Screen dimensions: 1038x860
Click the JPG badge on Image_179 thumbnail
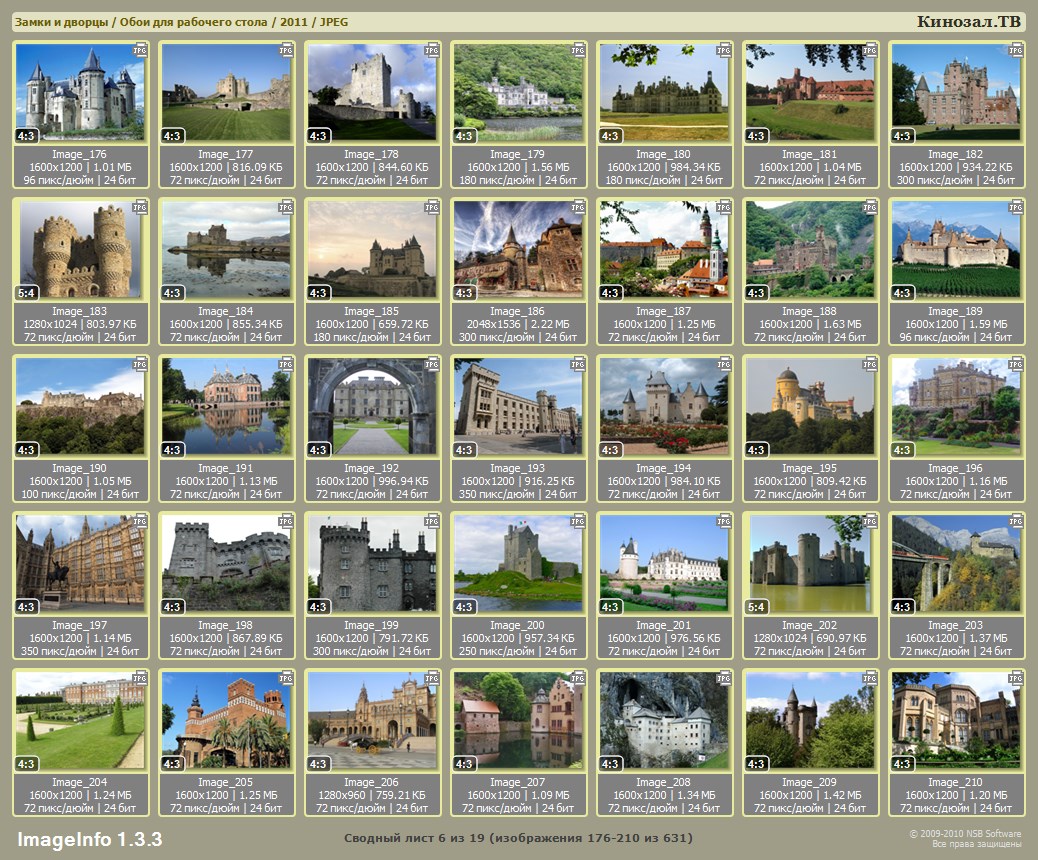[578, 50]
